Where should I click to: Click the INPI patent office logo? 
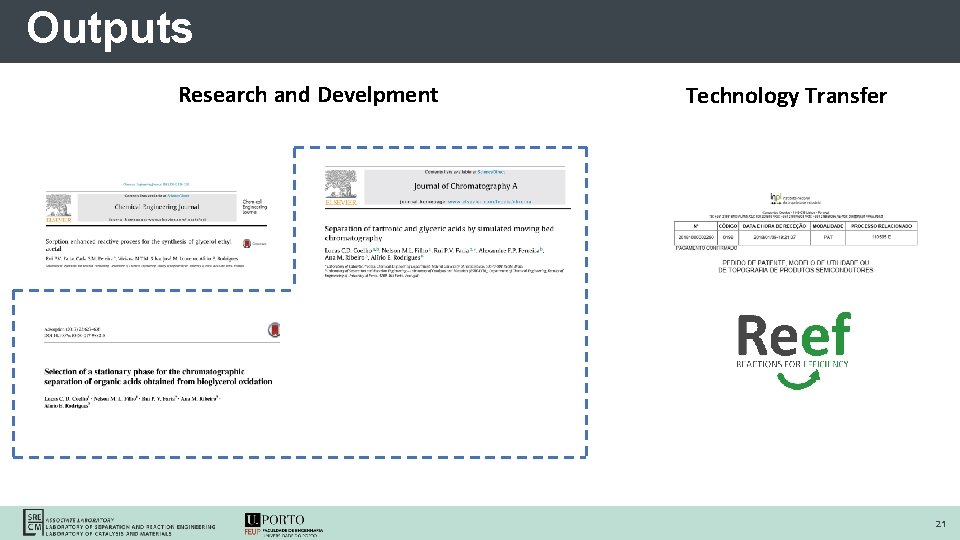[x=795, y=199]
